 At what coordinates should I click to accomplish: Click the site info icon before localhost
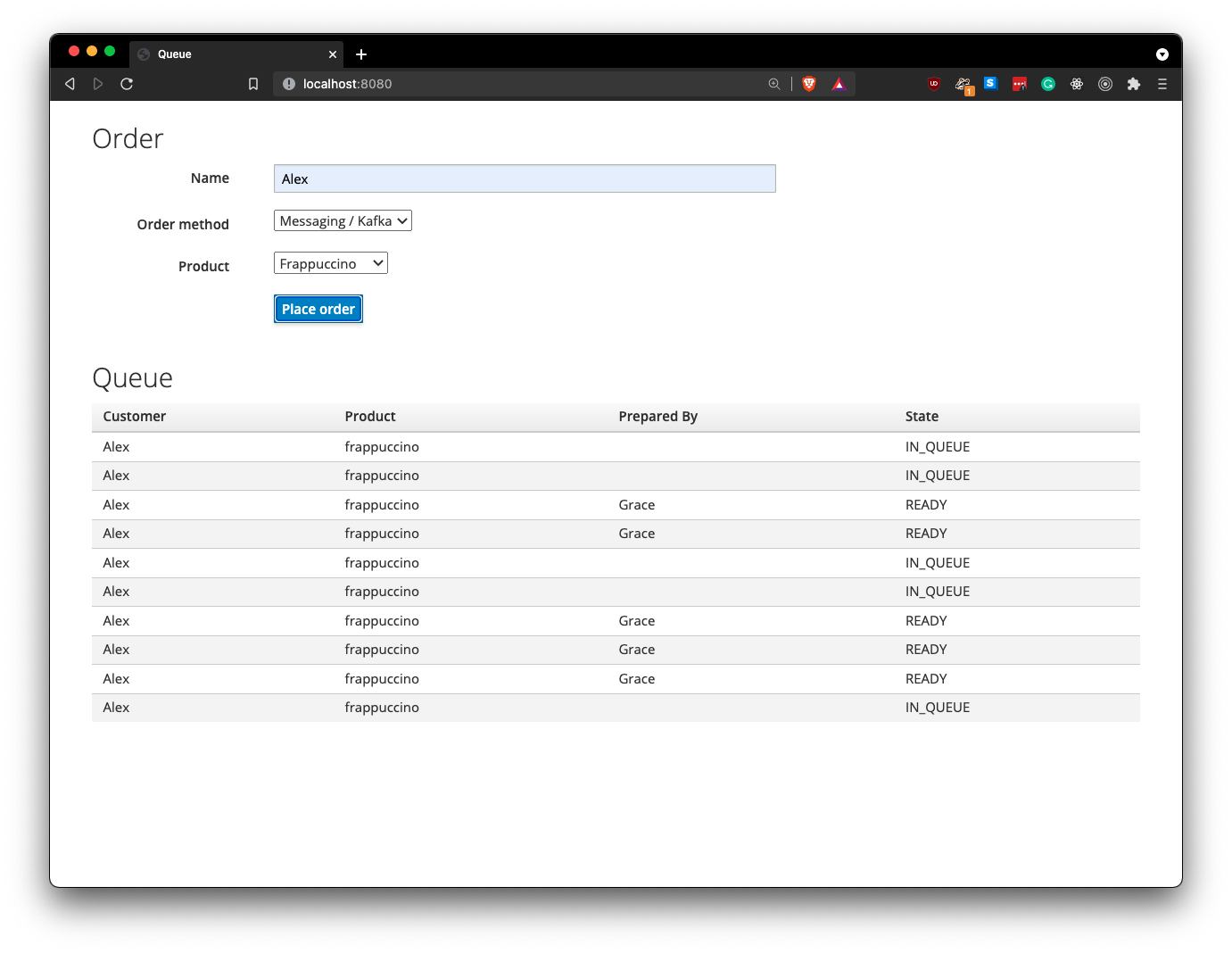[x=289, y=84]
